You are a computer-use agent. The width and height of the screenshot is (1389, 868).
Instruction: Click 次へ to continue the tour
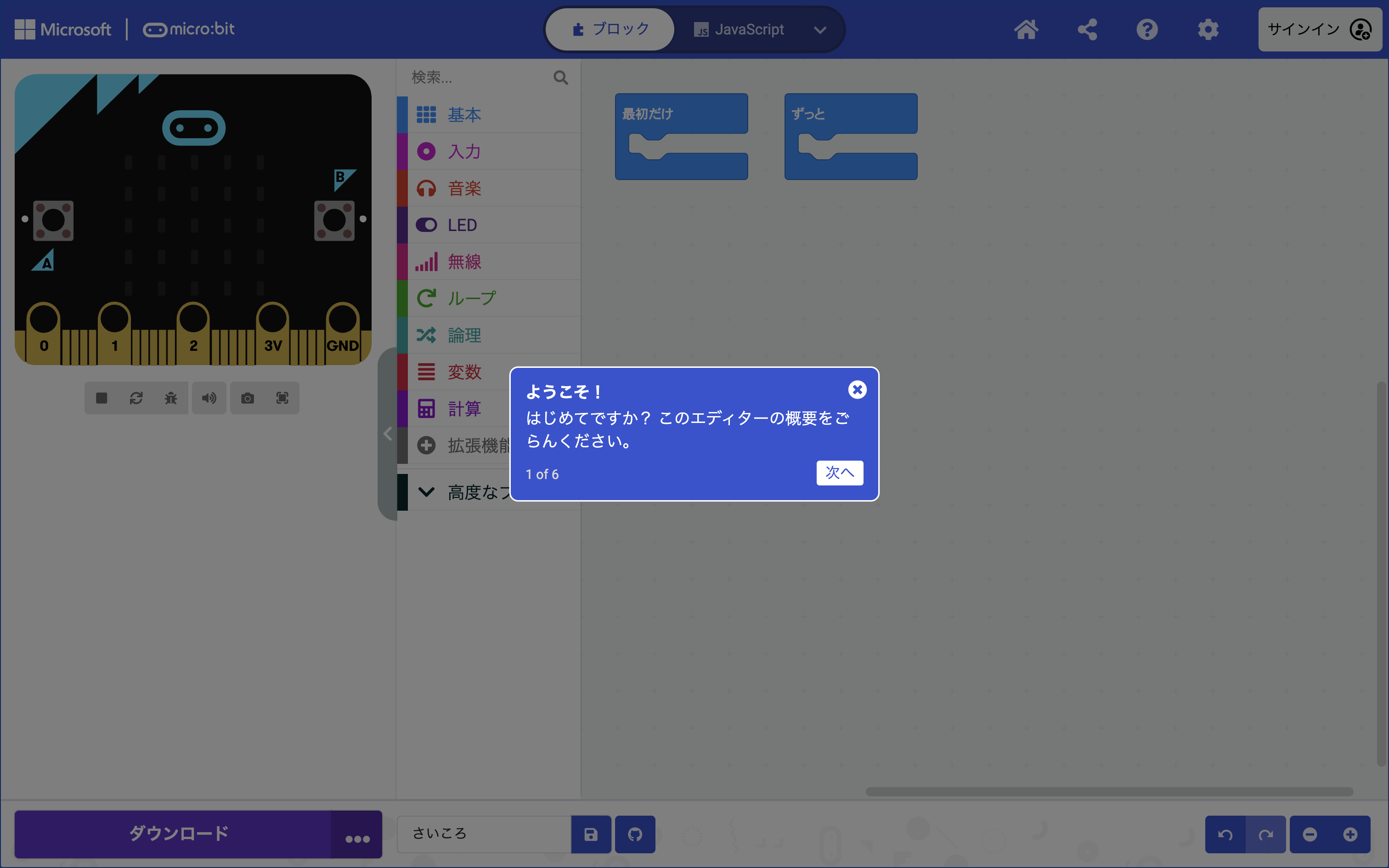point(839,473)
